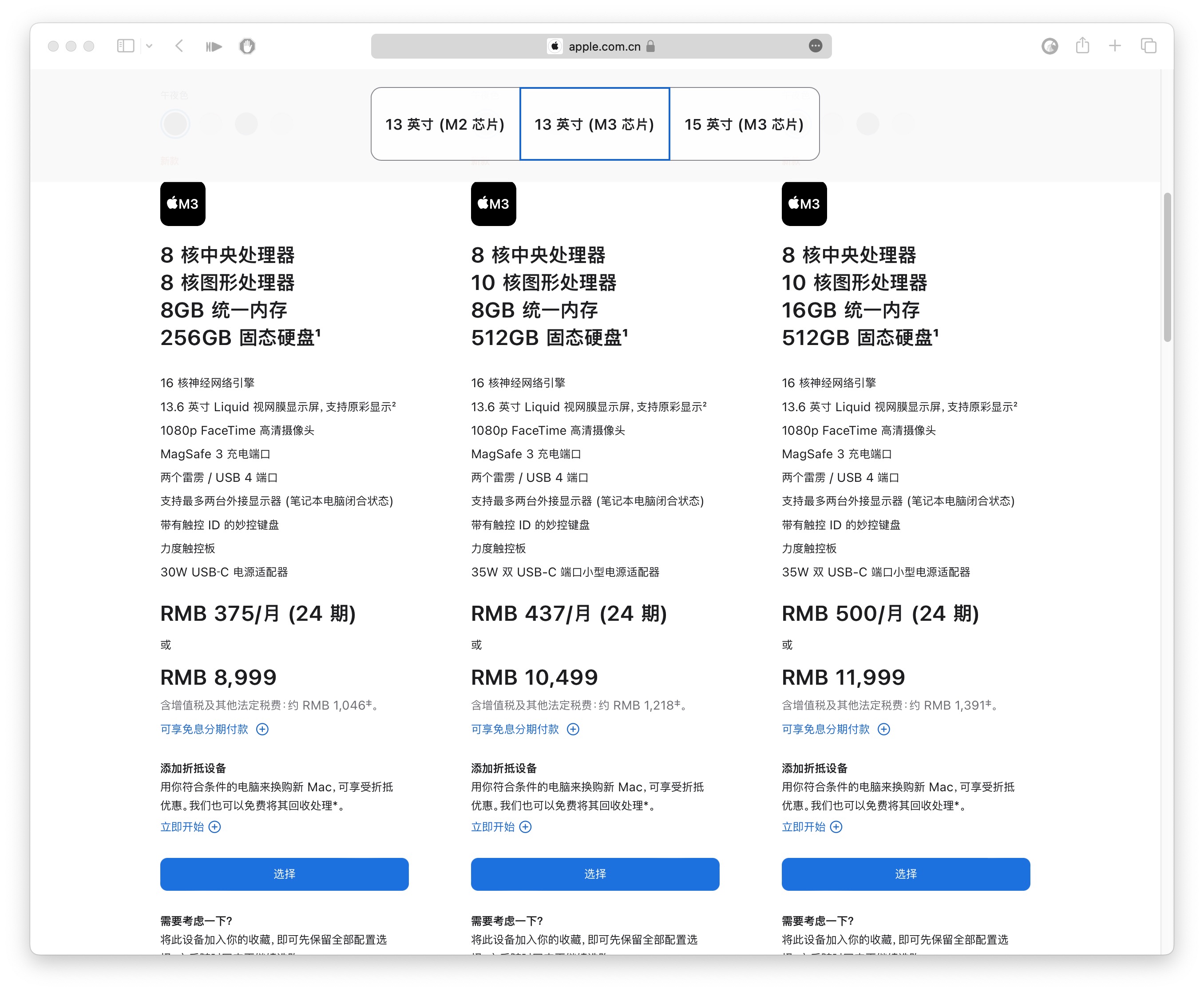Switch to 13 英寸 (M2 芯片) tab
The width and height of the screenshot is (1204, 992).
445,124
